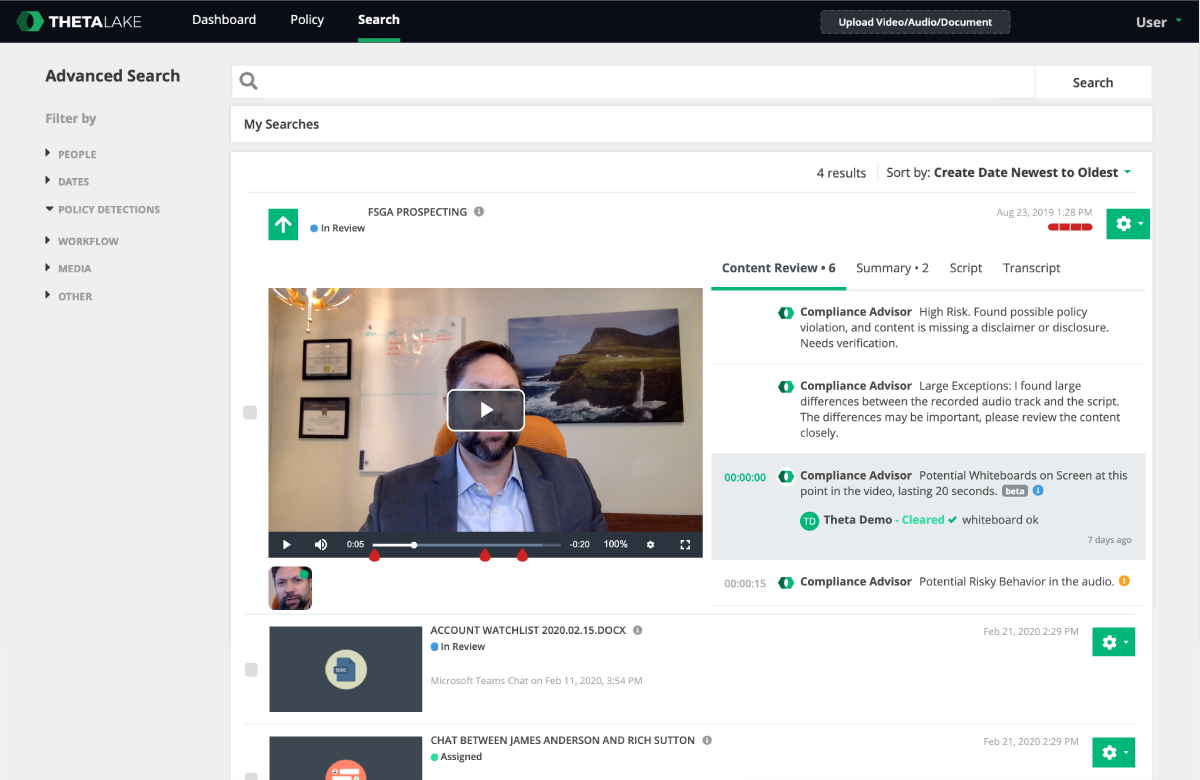This screenshot has height=780, width=1200.
Task: Click the Upload Video/Audio/Document button
Action: tap(915, 22)
